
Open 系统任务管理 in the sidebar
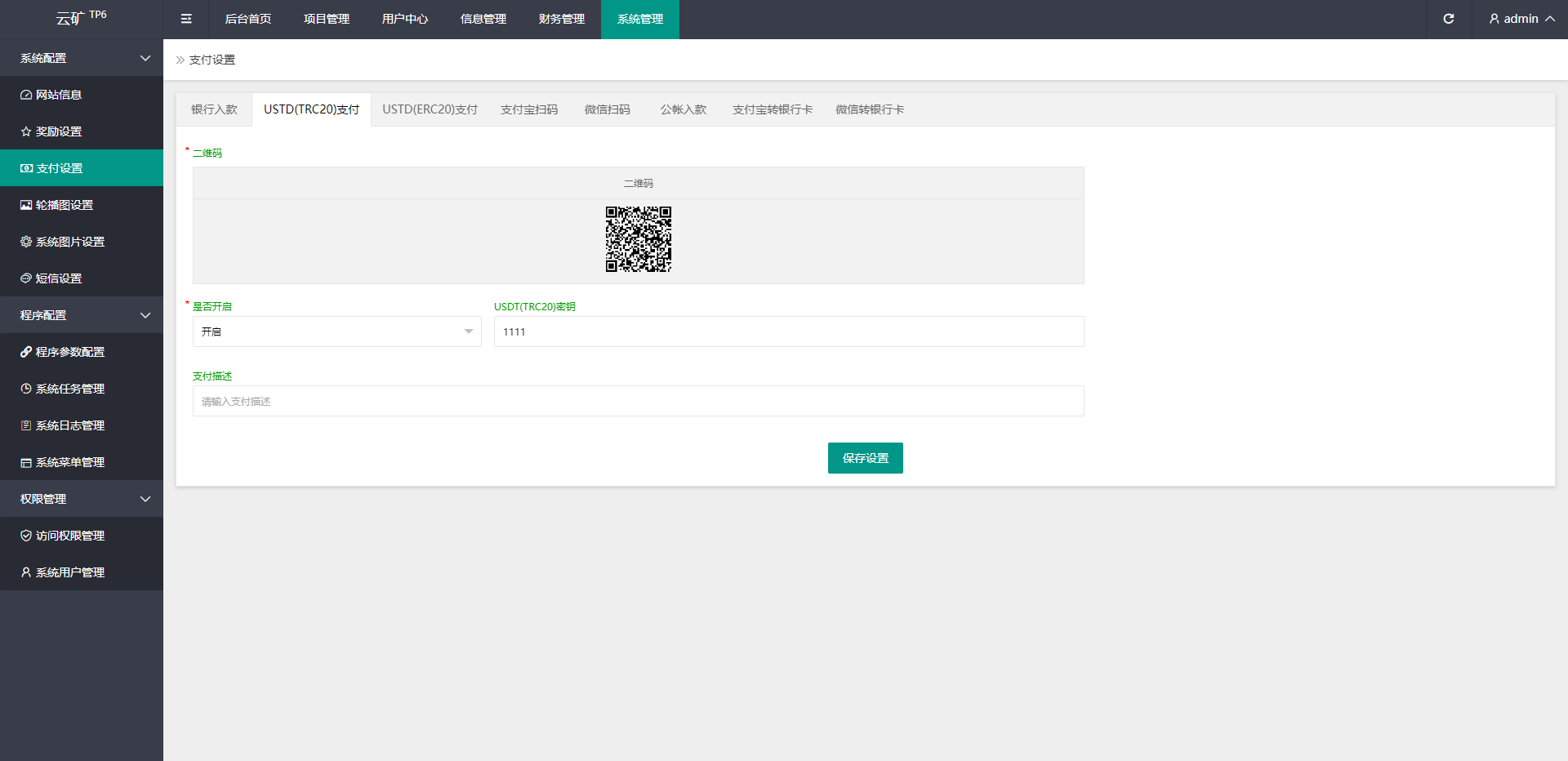pyautogui.click(x=82, y=389)
